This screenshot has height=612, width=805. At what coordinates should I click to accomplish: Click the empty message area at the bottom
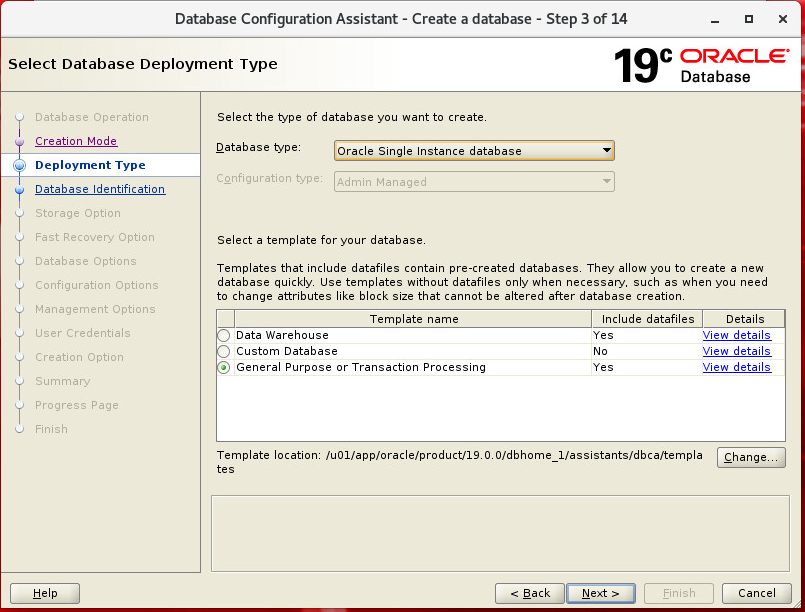[500, 533]
